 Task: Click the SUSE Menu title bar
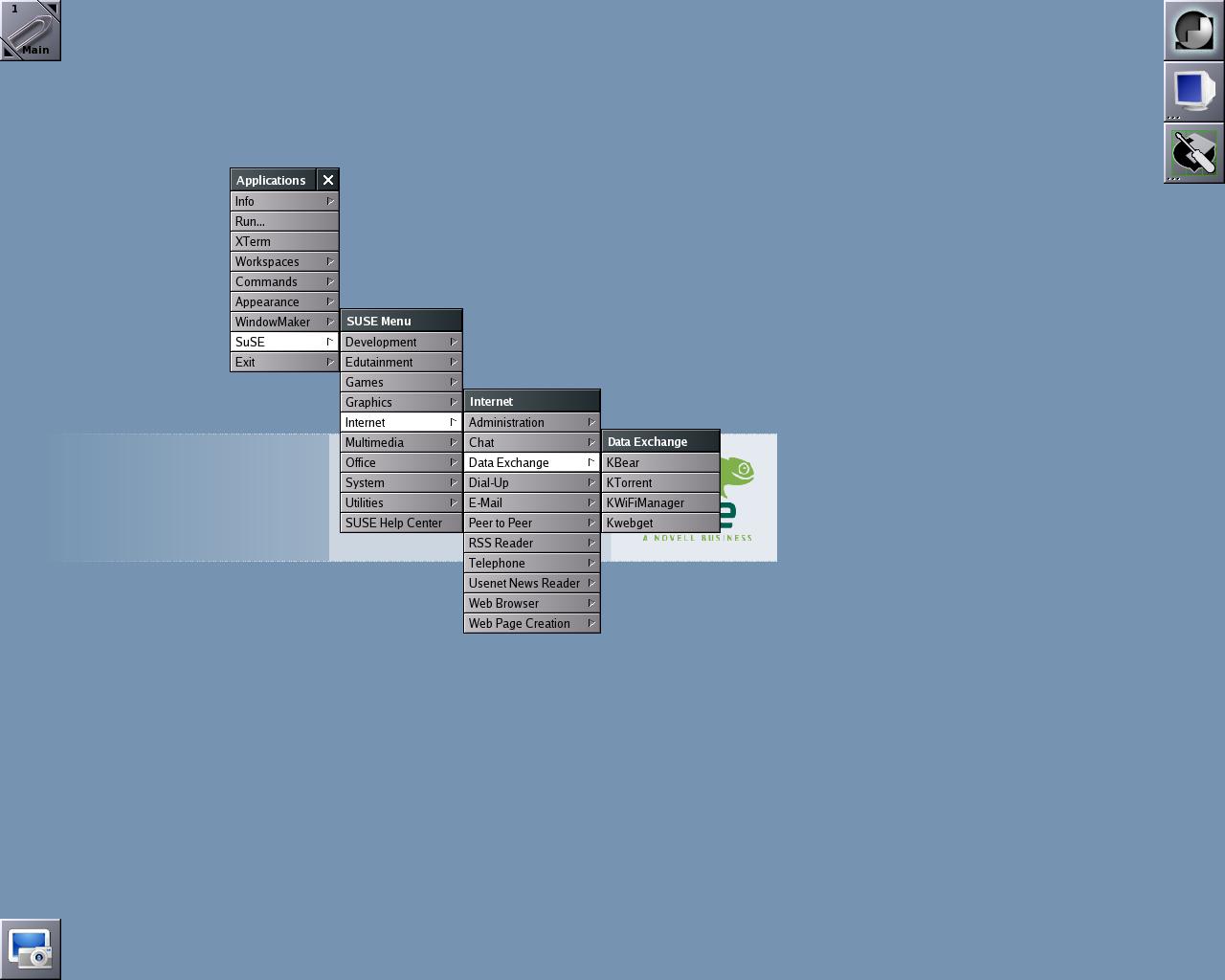point(401,321)
